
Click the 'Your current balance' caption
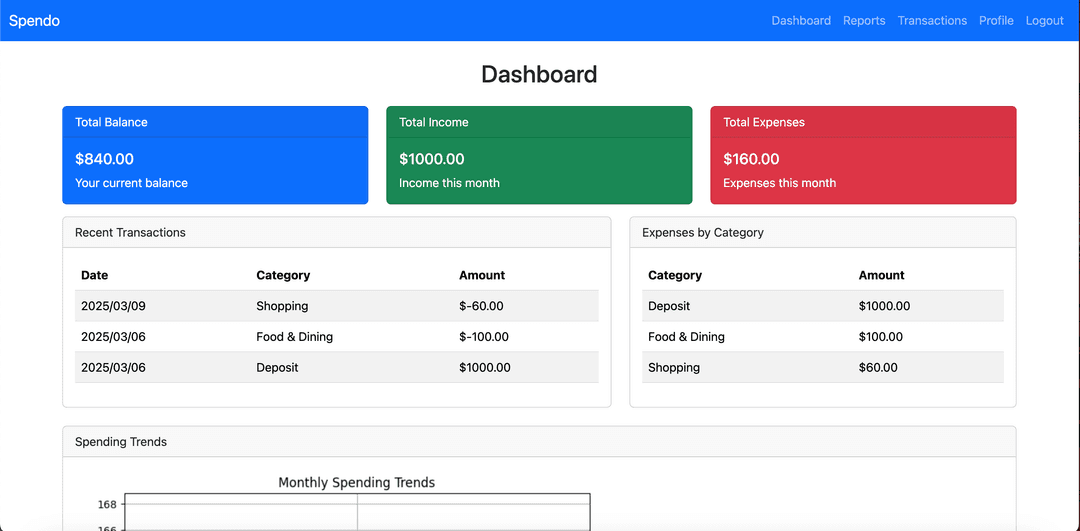coord(131,183)
